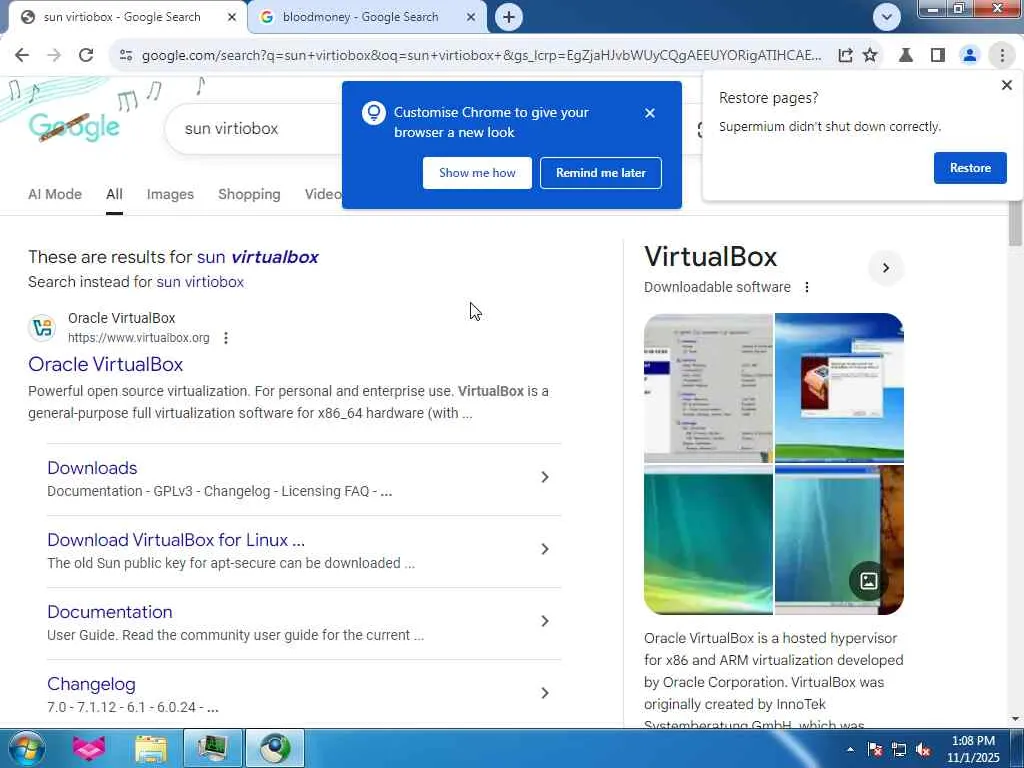The width and height of the screenshot is (1024, 768).
Task: Expand the Changelog sitelink chevron
Action: coord(545,693)
